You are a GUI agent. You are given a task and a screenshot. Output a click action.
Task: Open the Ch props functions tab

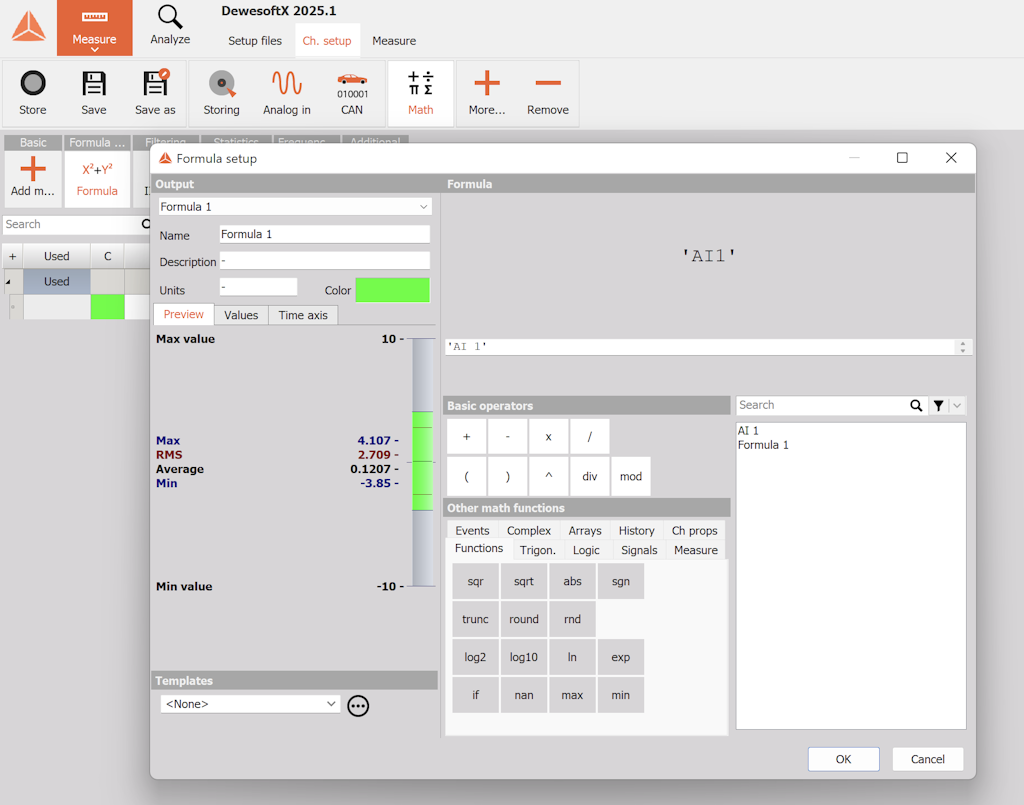(x=694, y=531)
